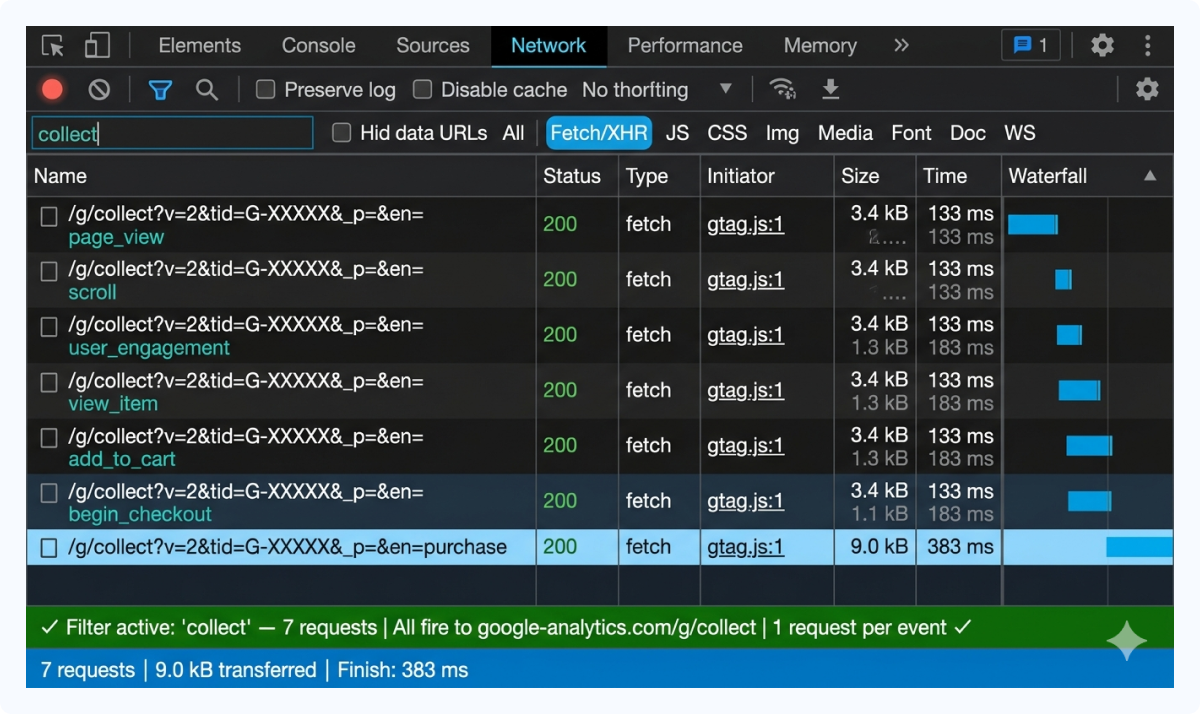Sort by the Name column header
The height and width of the screenshot is (714, 1200).
coord(281,176)
